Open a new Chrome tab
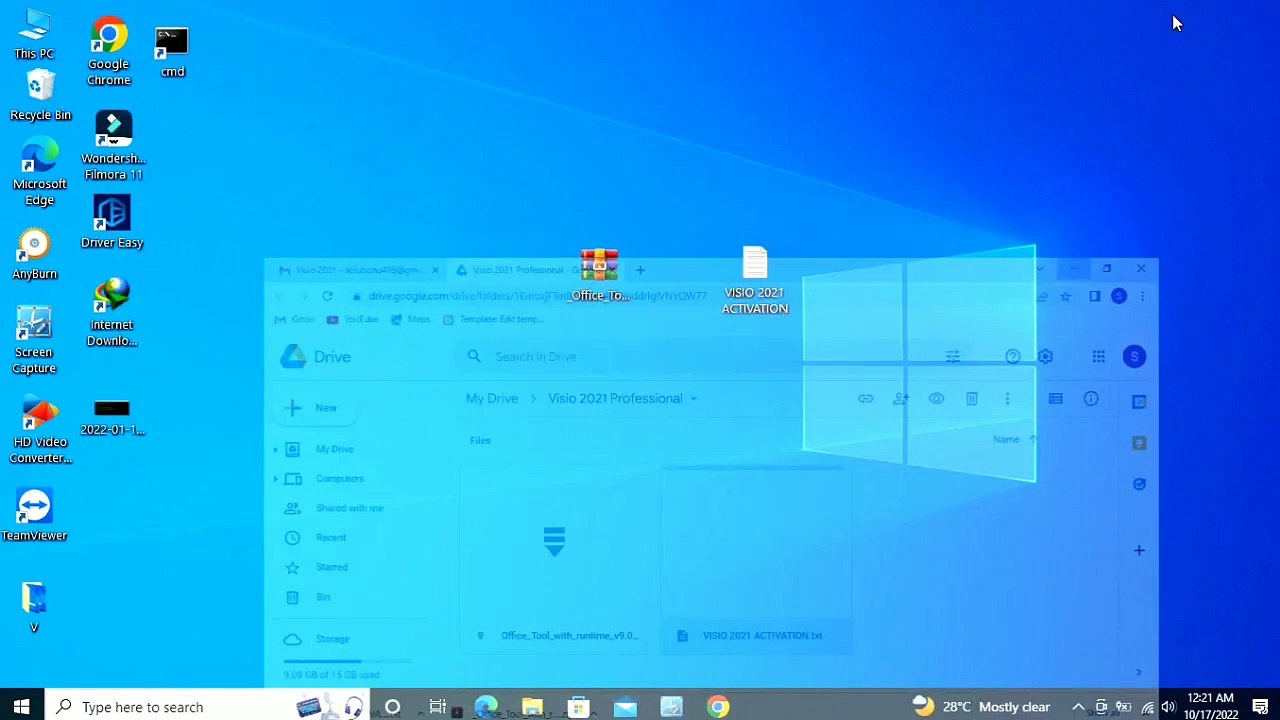This screenshot has width=1280, height=720. pos(640,270)
